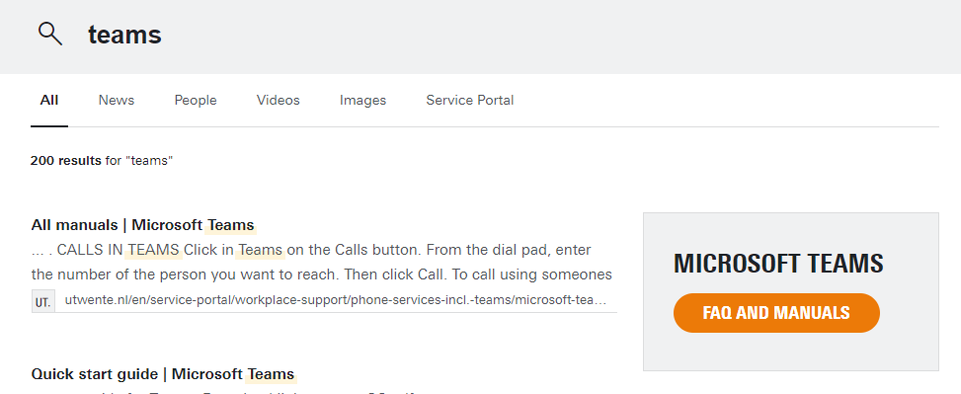The image size is (961, 394).
Task: Click the highlighted Teams word in first title
Action: (x=230, y=225)
